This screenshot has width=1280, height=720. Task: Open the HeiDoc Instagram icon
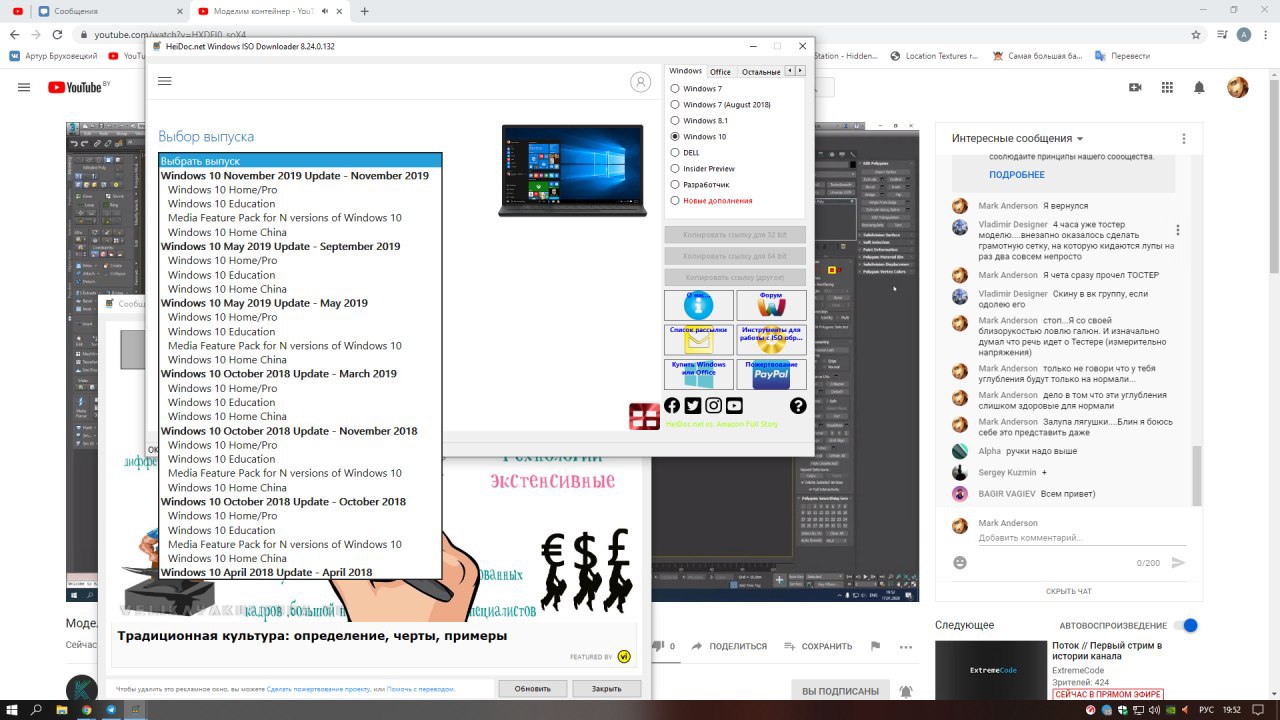coord(714,405)
